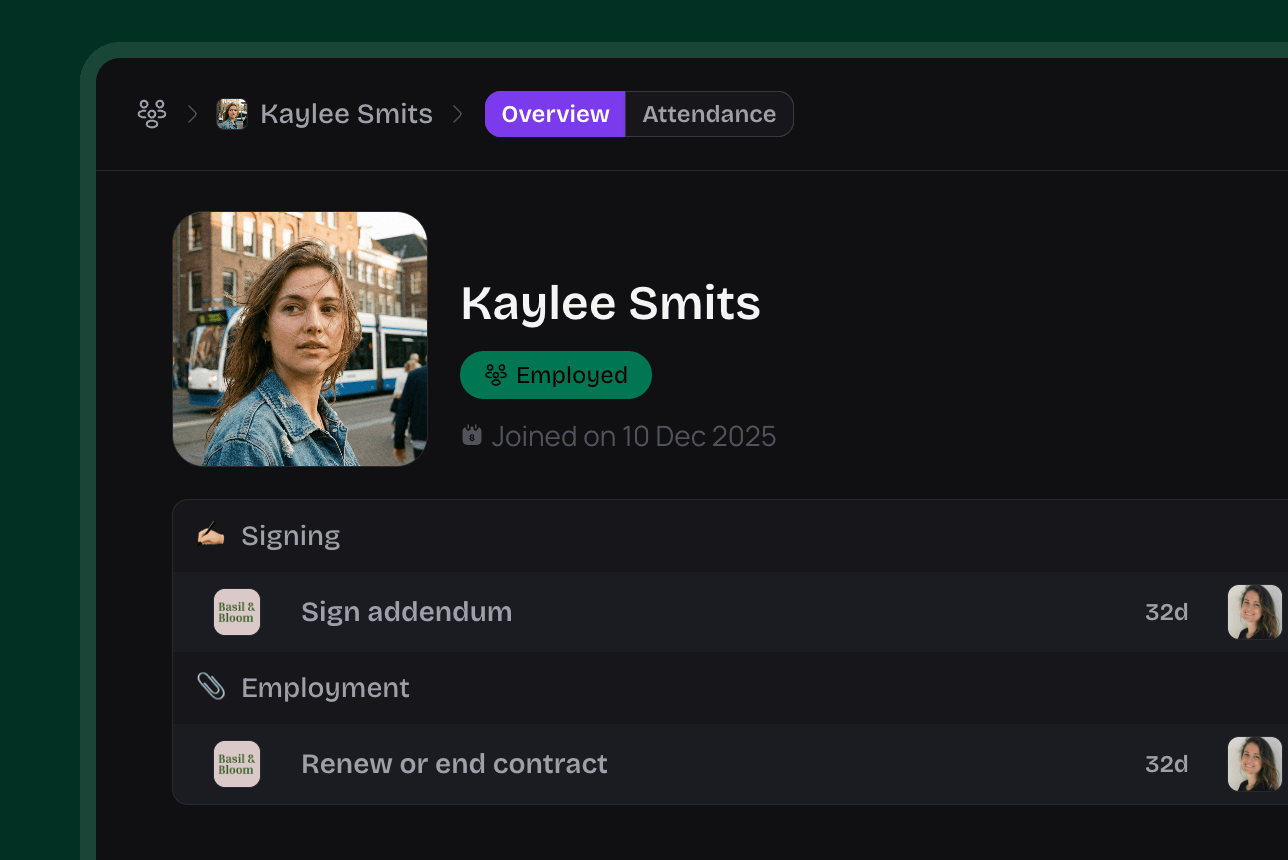Screen dimensions: 1288x860
Task: Click the assignee avatar on the Renew contract row
Action: tap(1254, 764)
